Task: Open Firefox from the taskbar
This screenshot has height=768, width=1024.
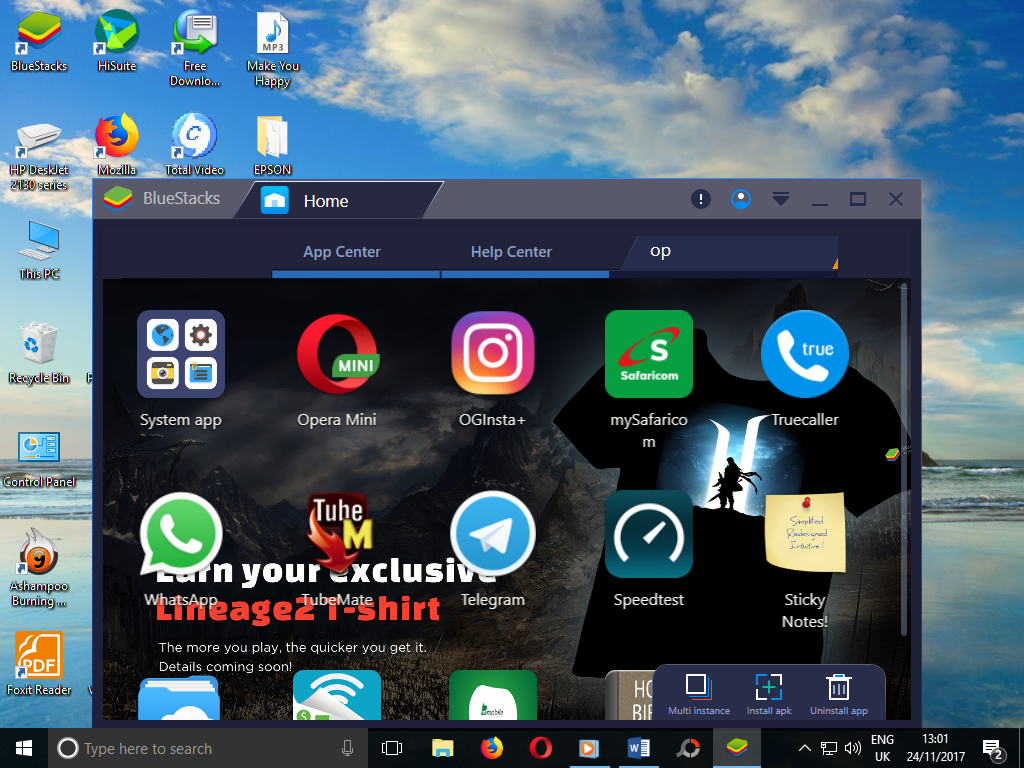Action: point(492,748)
